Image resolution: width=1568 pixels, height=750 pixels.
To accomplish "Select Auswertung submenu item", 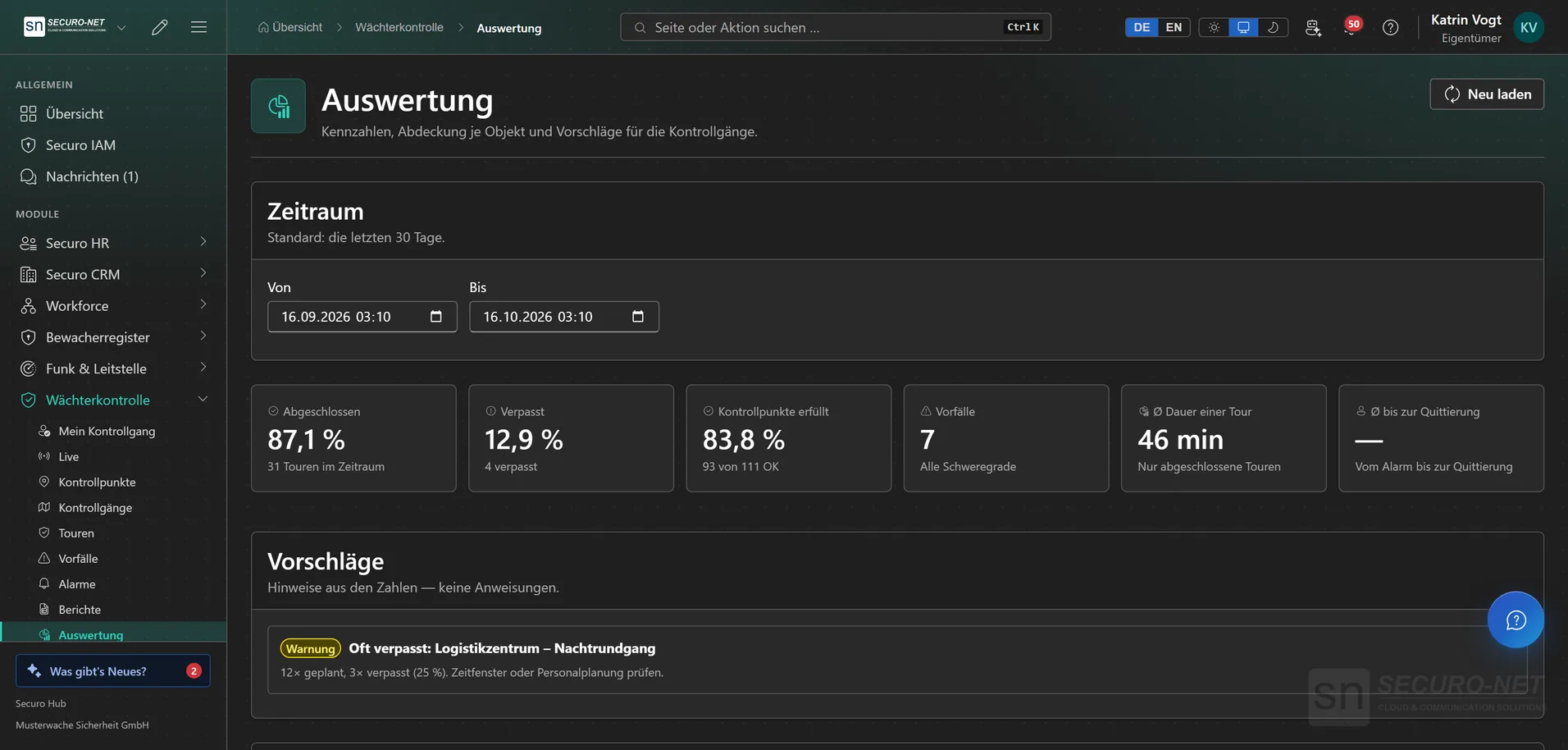I will tap(114, 633).
